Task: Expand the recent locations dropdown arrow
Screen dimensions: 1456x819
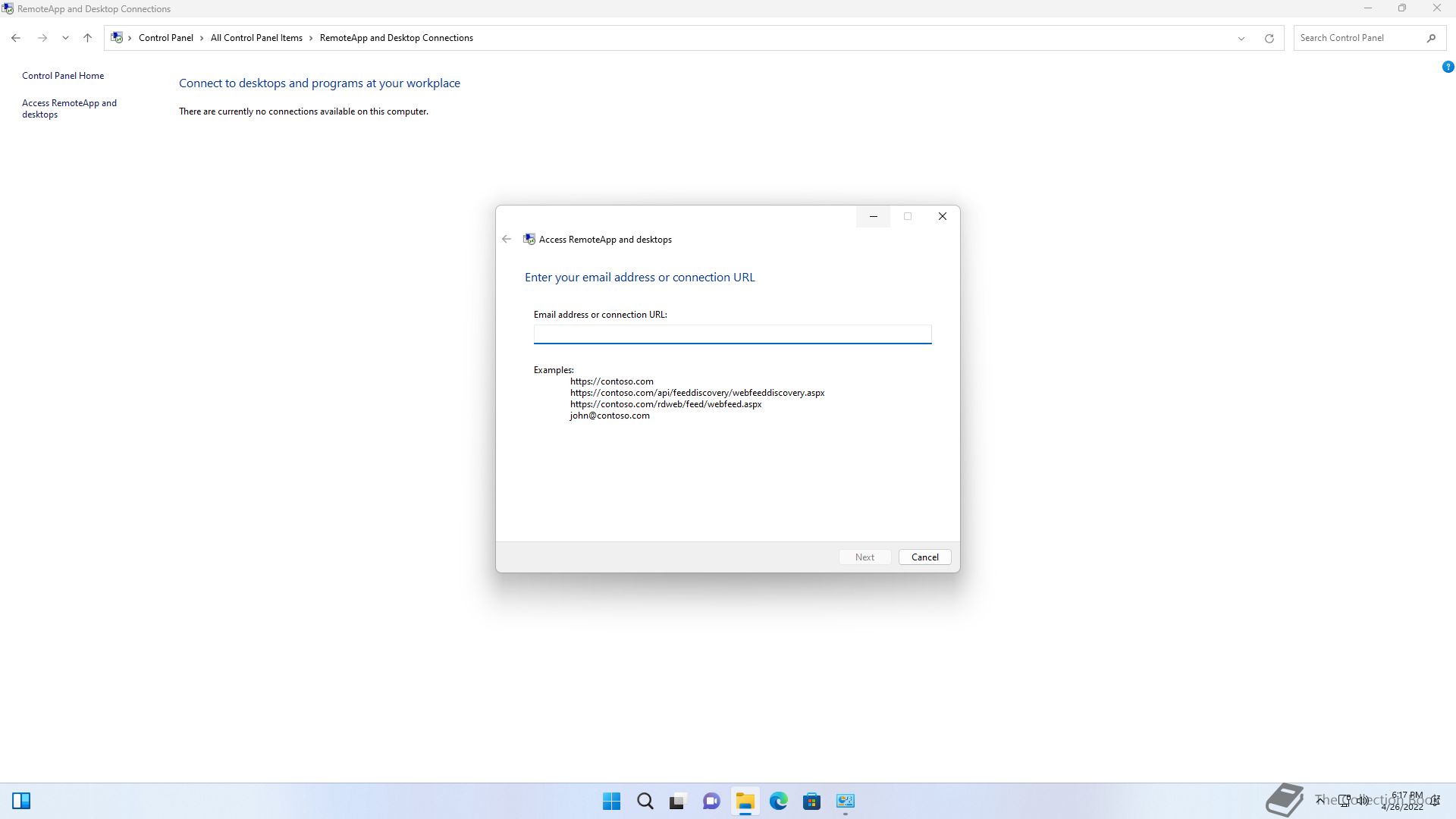Action: (x=65, y=38)
